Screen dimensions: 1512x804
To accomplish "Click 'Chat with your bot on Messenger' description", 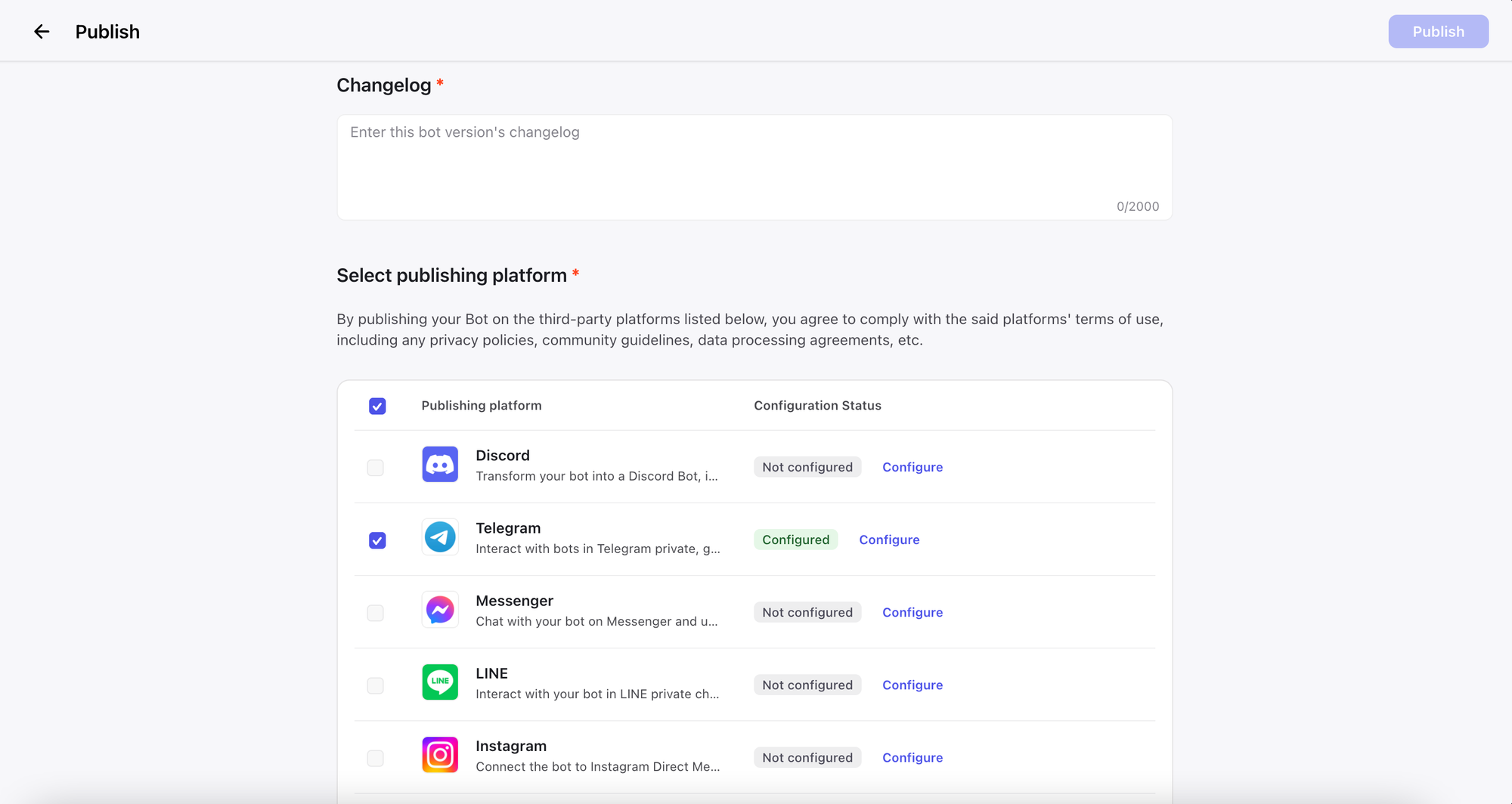I will pos(596,621).
